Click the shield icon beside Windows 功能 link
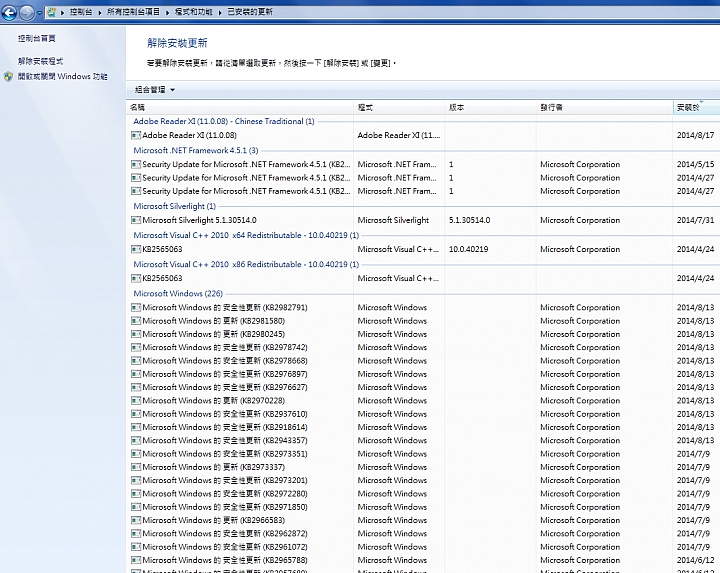This screenshot has width=720, height=573. pyautogui.click(x=8, y=77)
